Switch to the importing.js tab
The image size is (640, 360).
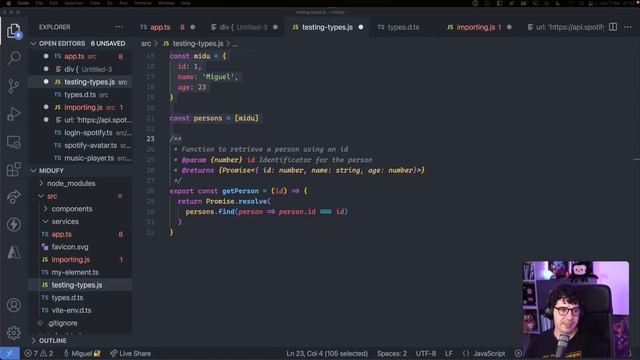click(479, 27)
